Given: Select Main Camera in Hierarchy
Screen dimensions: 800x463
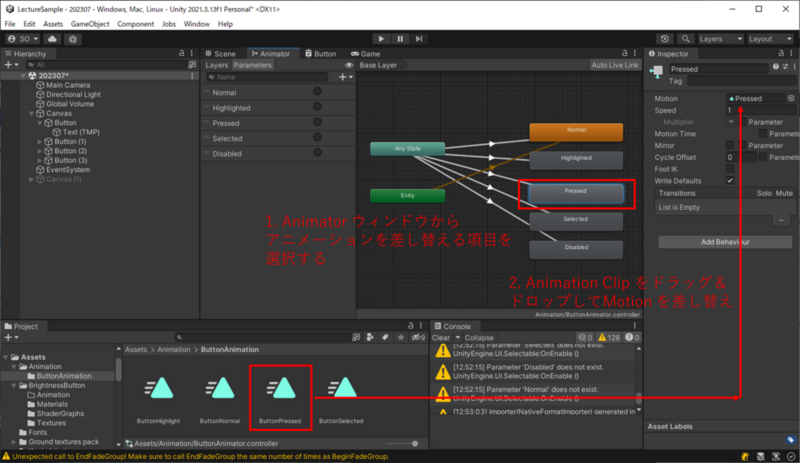Looking at the screenshot, I should tap(68, 85).
